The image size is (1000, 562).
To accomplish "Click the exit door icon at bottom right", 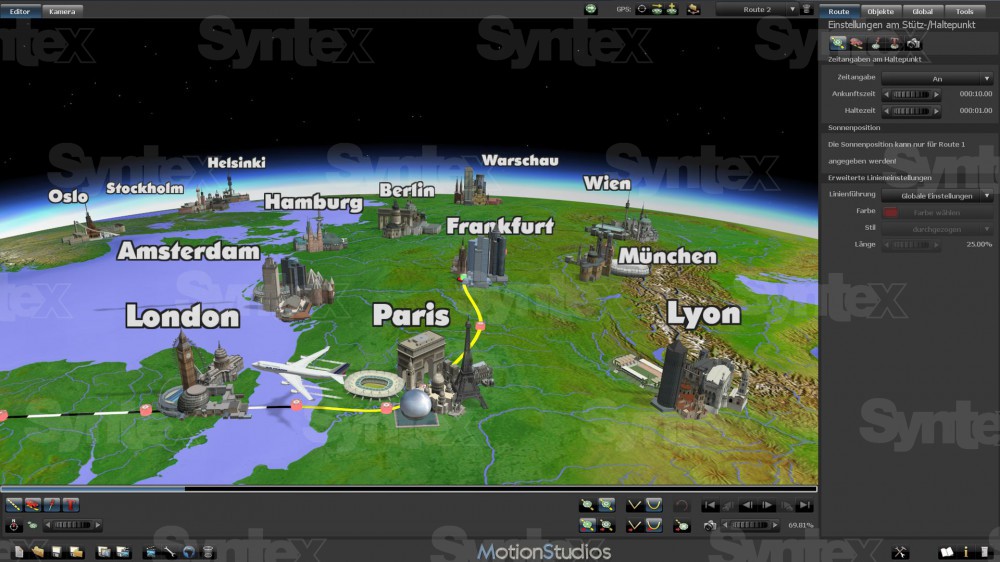I will click(984, 552).
